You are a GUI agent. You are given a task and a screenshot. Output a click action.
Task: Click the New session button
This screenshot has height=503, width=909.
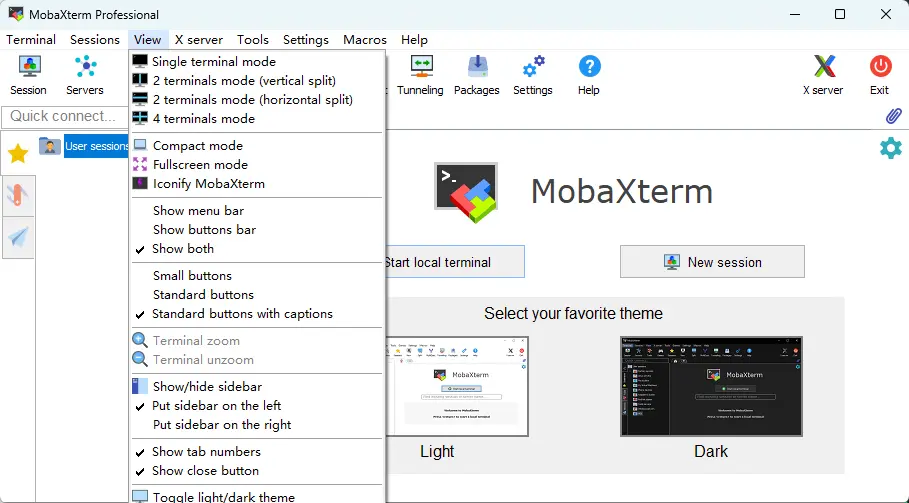tap(712, 262)
